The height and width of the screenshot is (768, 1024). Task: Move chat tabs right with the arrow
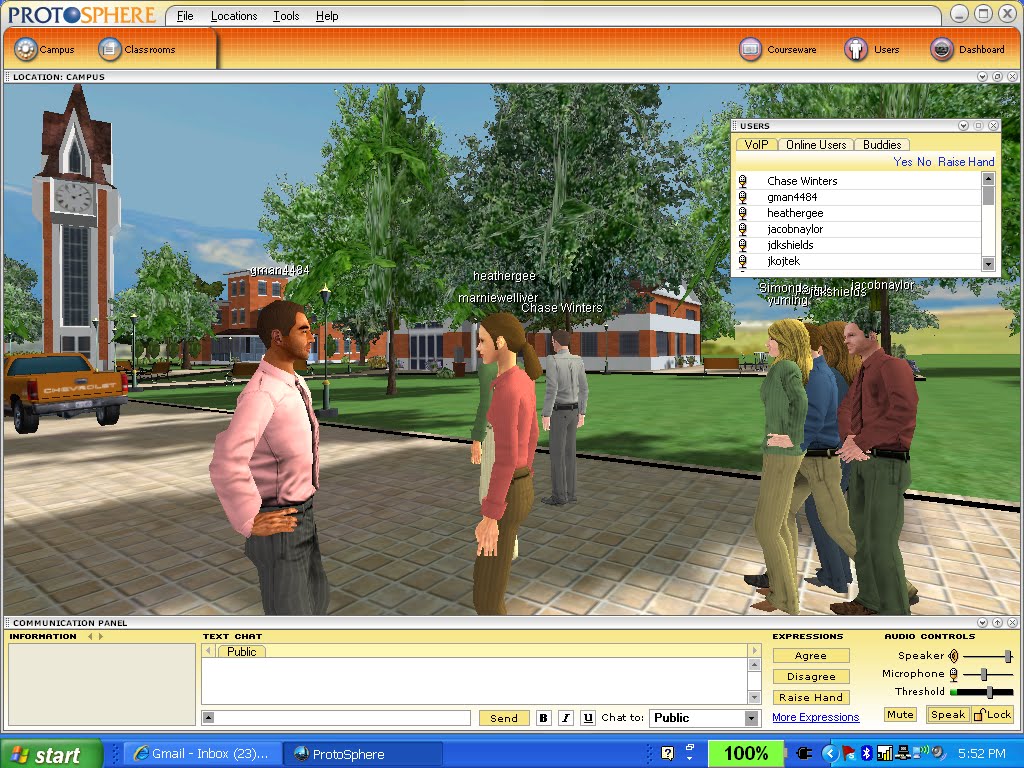coord(754,650)
